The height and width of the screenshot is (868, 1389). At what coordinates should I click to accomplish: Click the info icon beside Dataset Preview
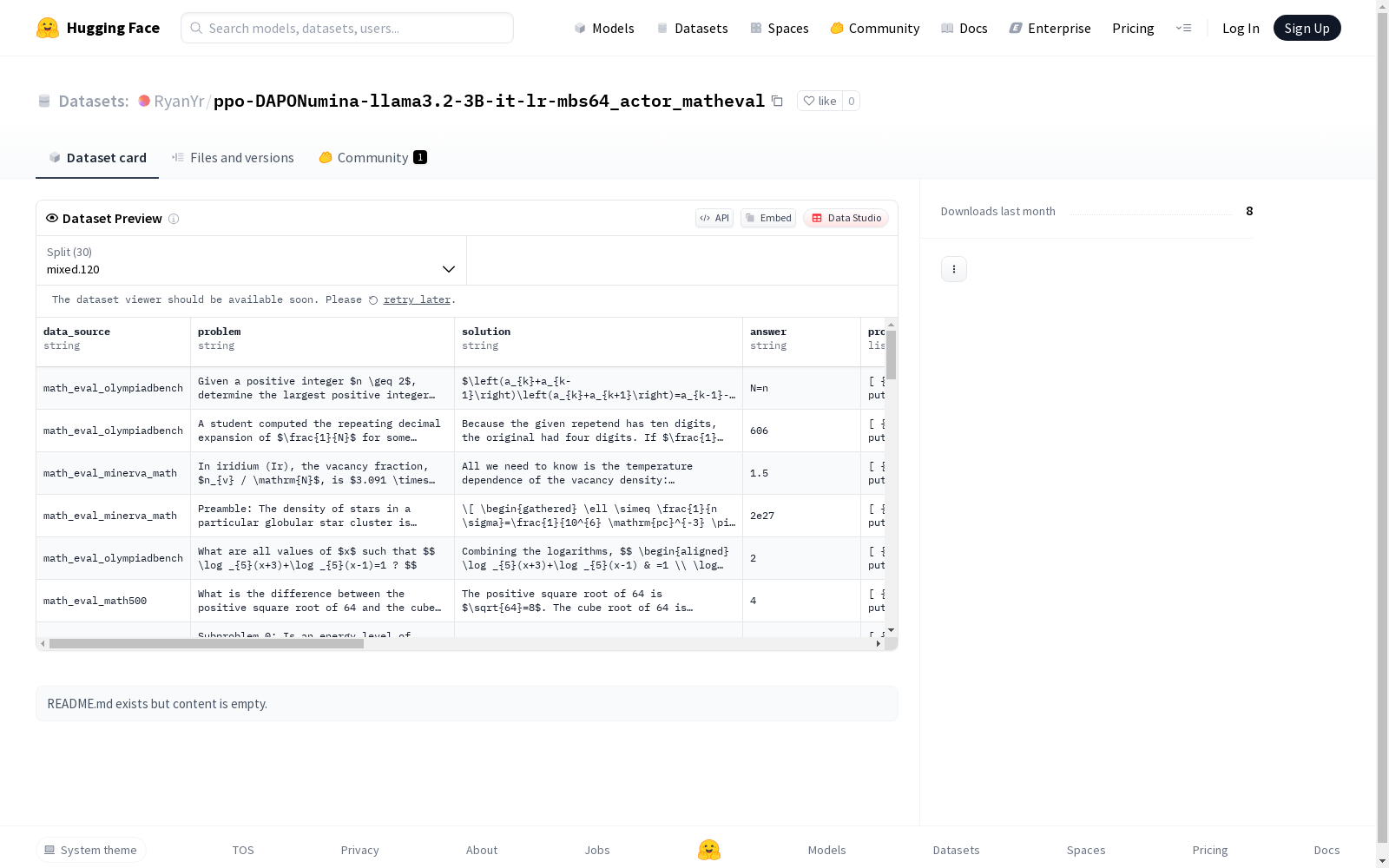coord(174,219)
